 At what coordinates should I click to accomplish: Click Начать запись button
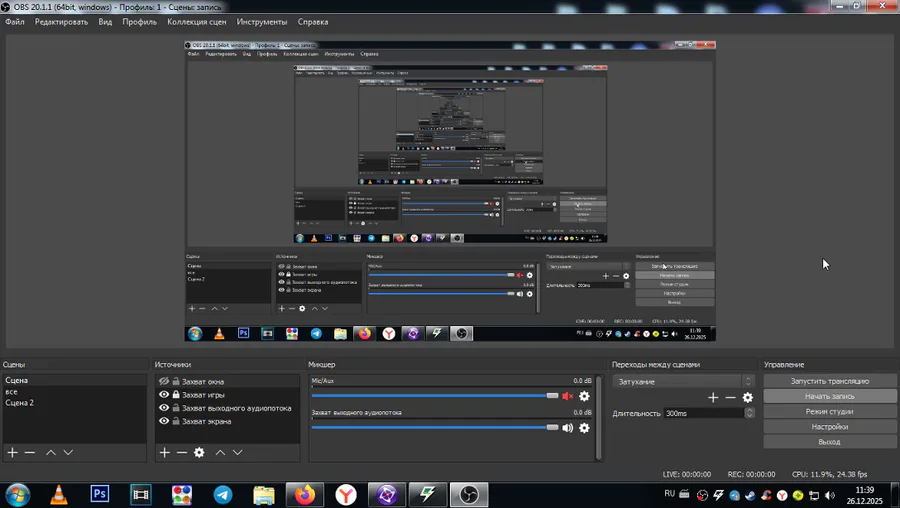click(x=830, y=396)
